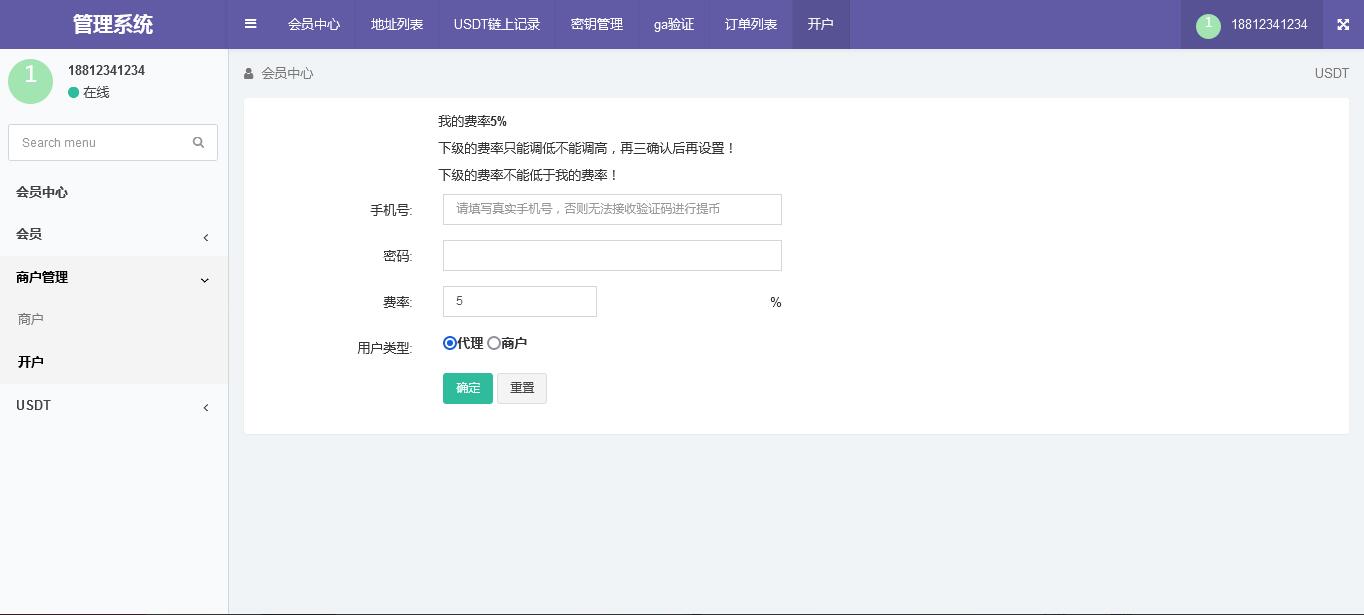Click the 手机号 phone number input field

[x=612, y=209]
